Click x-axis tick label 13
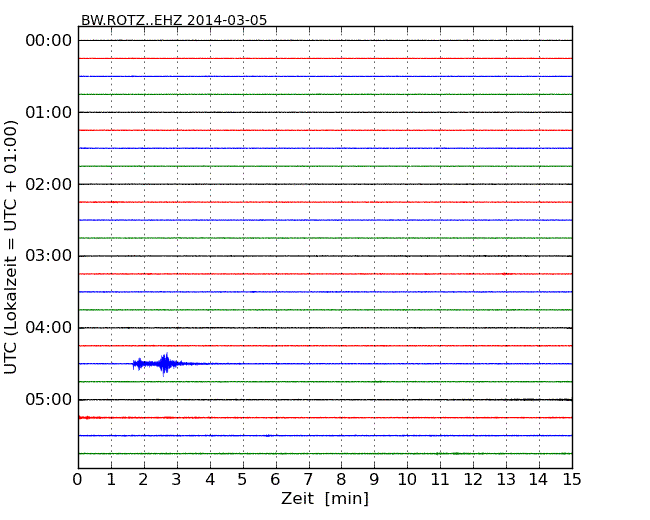Image resolution: width=650 pixels, height=520 pixels. click(x=506, y=480)
